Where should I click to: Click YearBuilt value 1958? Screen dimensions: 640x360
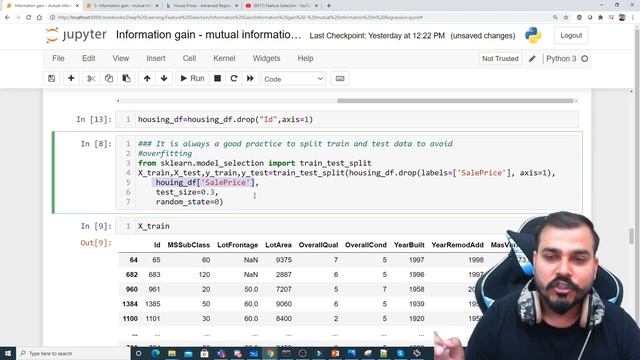tap(416, 289)
